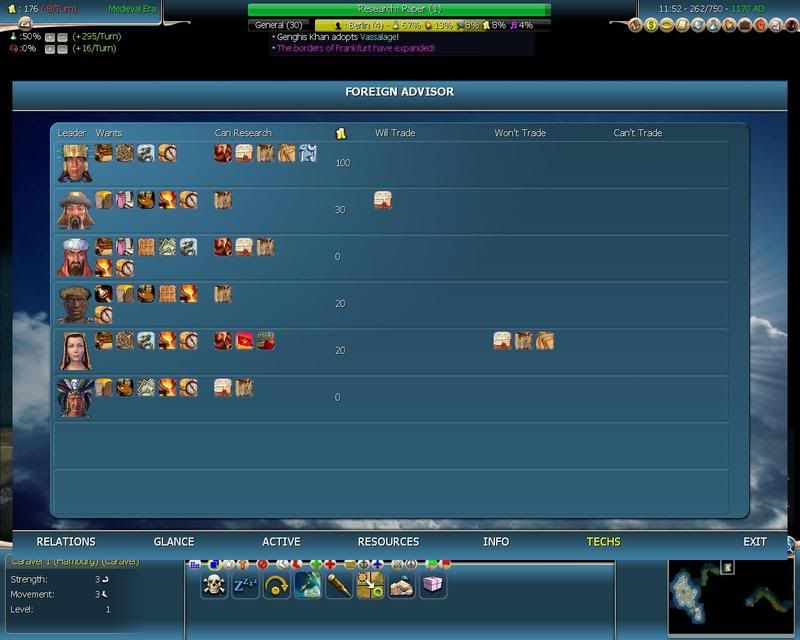Click the anchor filter icon
The image size is (800, 640).
click(x=363, y=564)
